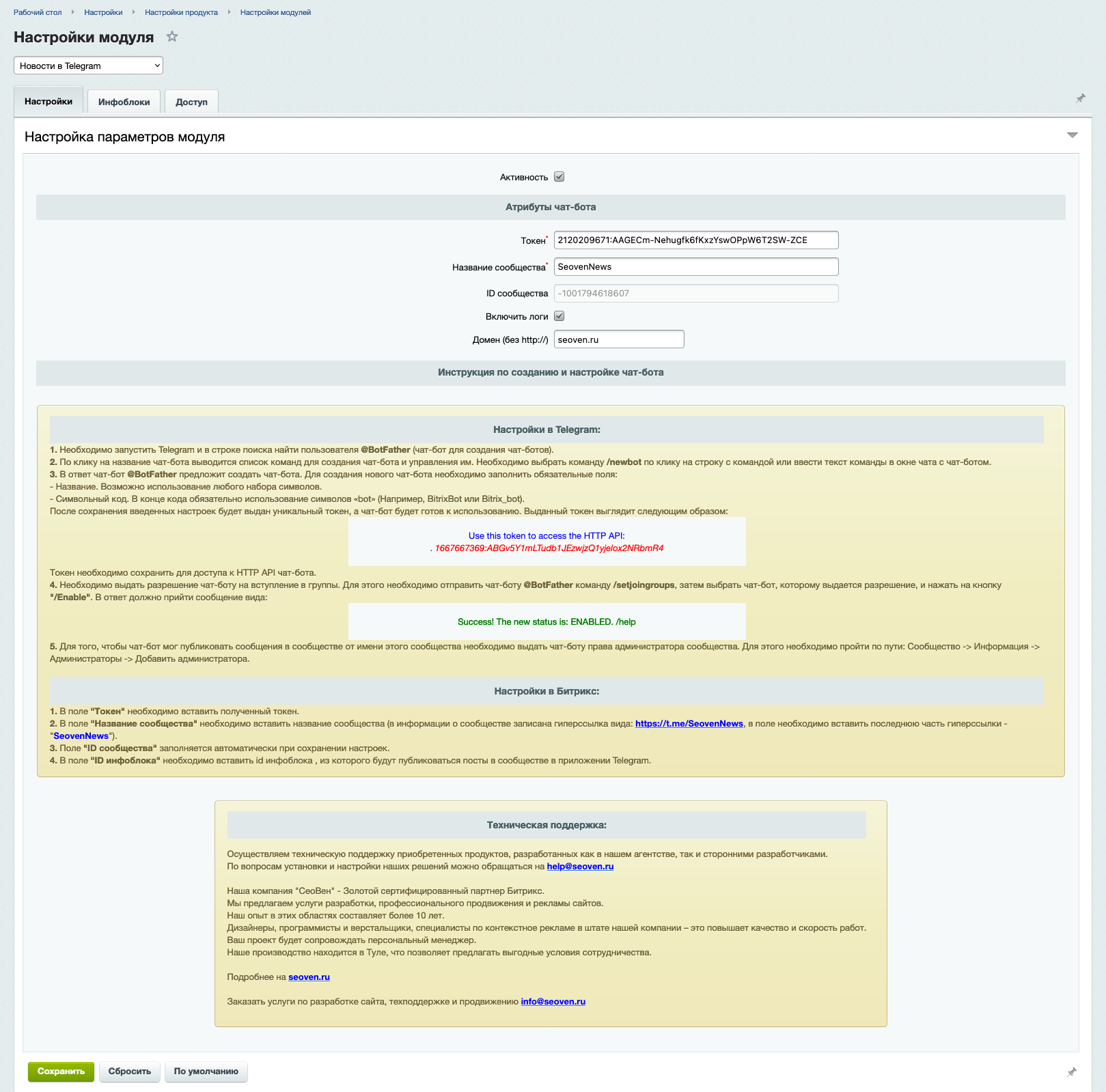Switch to the Инфоблоки tab
Viewport: 1106px width, 1092px height.
(124, 102)
